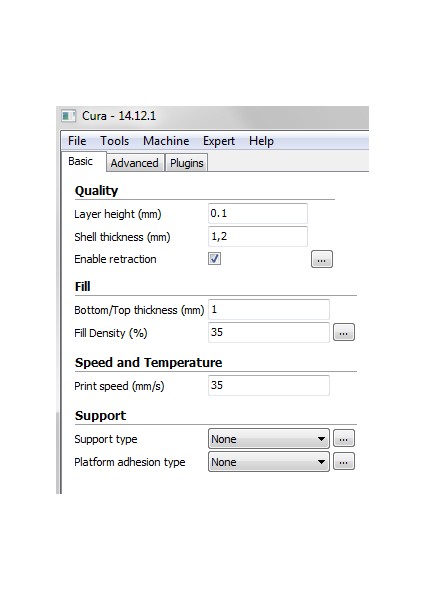Expand the Support type dropdown

click(269, 439)
